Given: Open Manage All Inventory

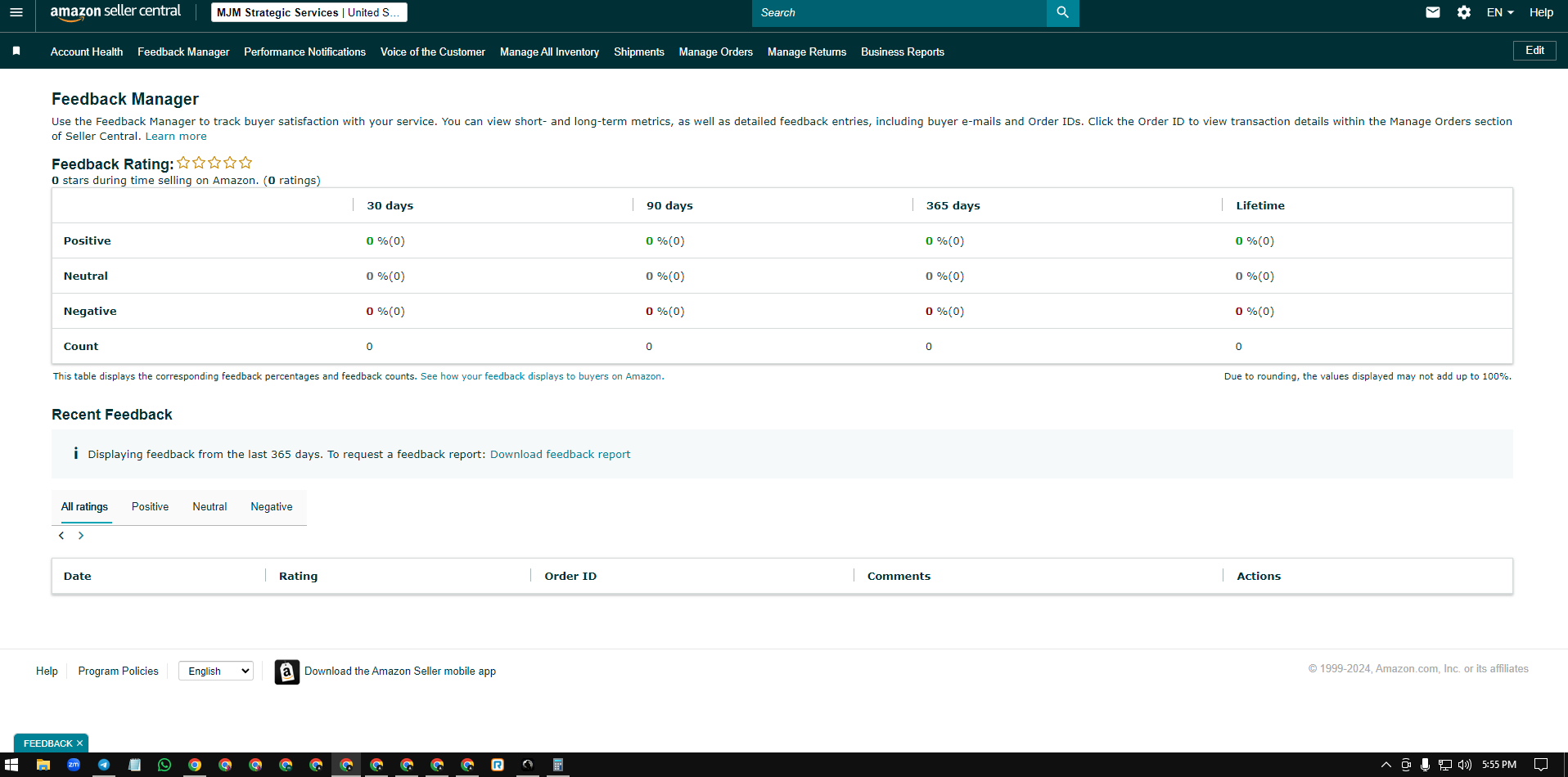Looking at the screenshot, I should 549,52.
